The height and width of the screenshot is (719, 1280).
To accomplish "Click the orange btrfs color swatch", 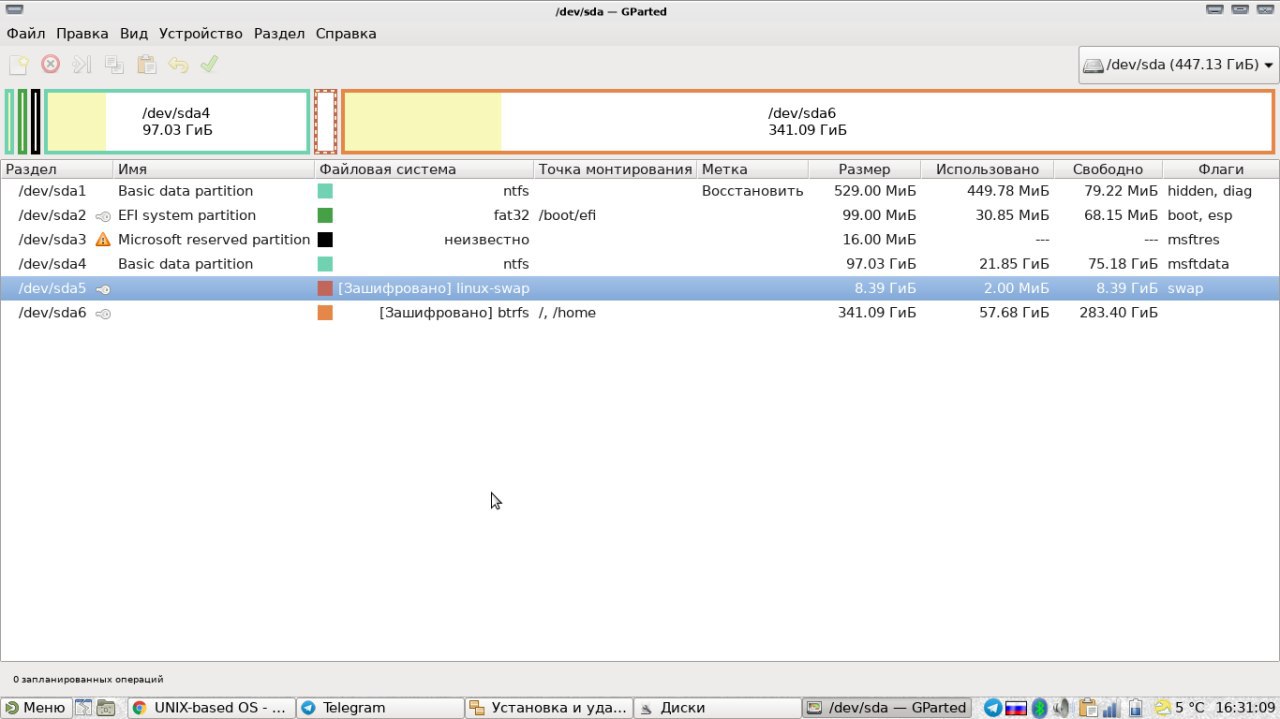I will click(x=325, y=313).
